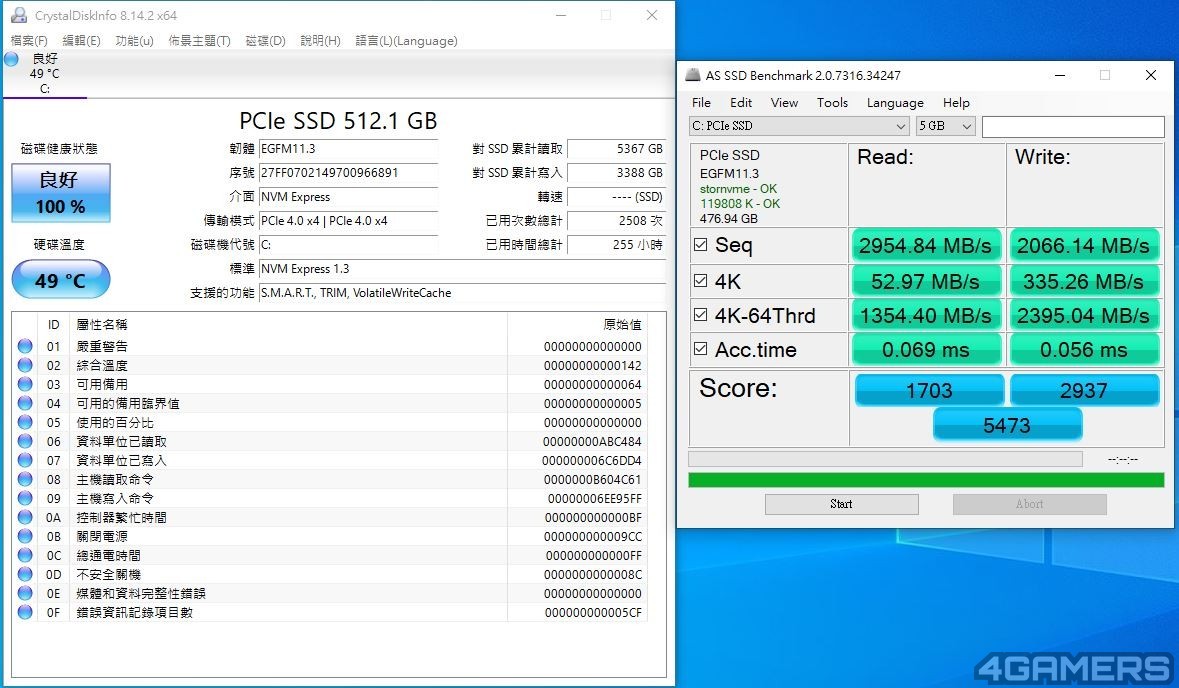The width and height of the screenshot is (1179, 688).
Task: Click the serial number field 27FF0702149700966891
Action: 348,173
